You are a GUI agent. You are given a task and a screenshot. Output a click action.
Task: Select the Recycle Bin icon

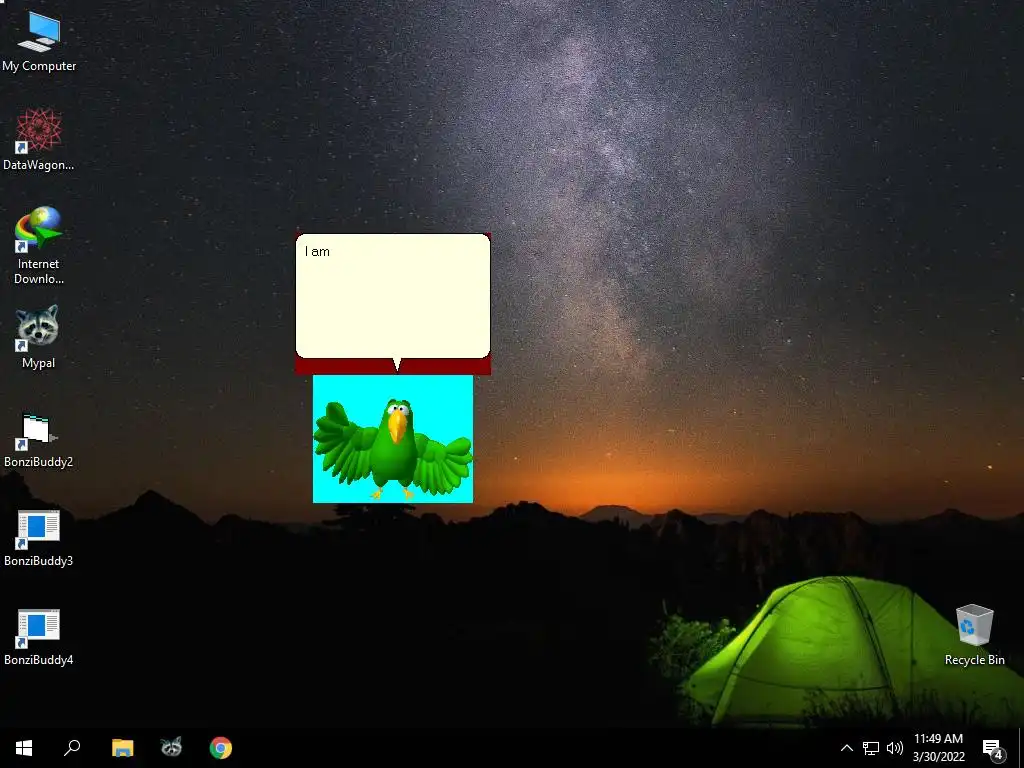click(x=974, y=635)
